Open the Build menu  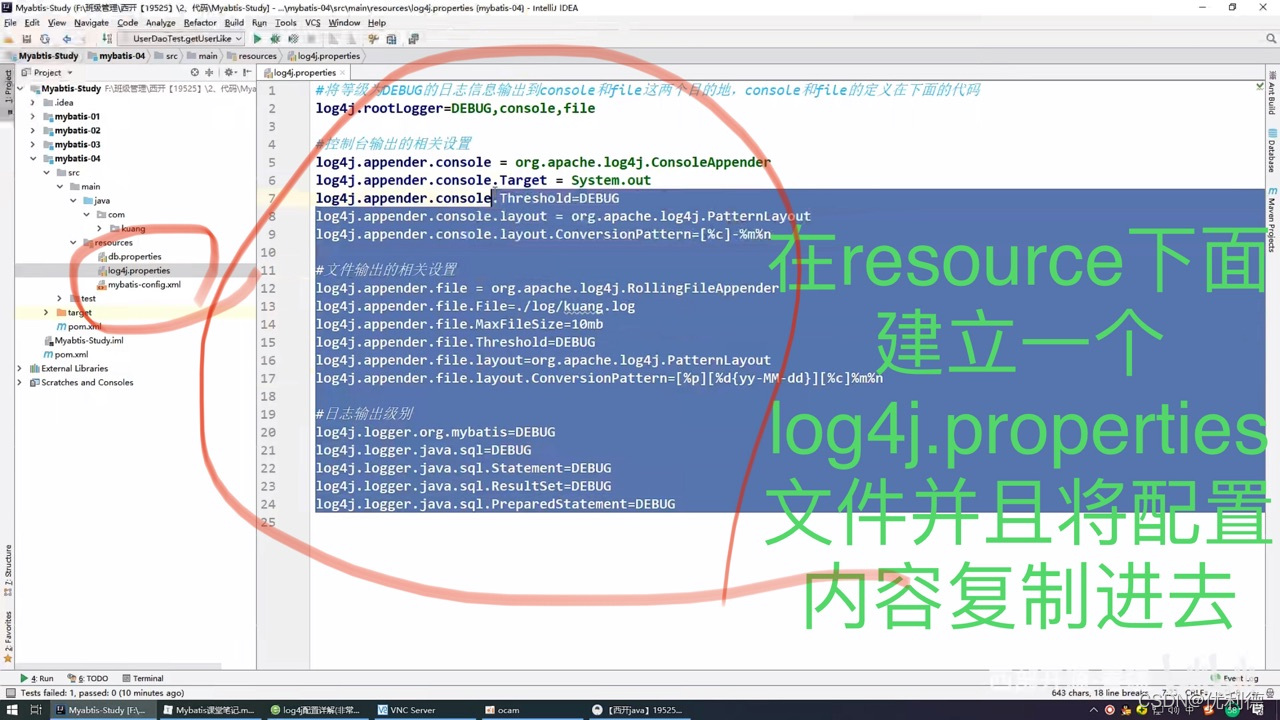[234, 22]
